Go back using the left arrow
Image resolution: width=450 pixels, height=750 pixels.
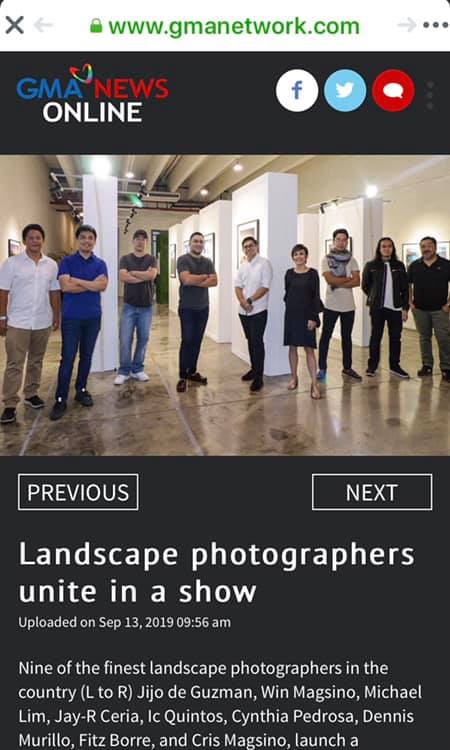point(44,25)
